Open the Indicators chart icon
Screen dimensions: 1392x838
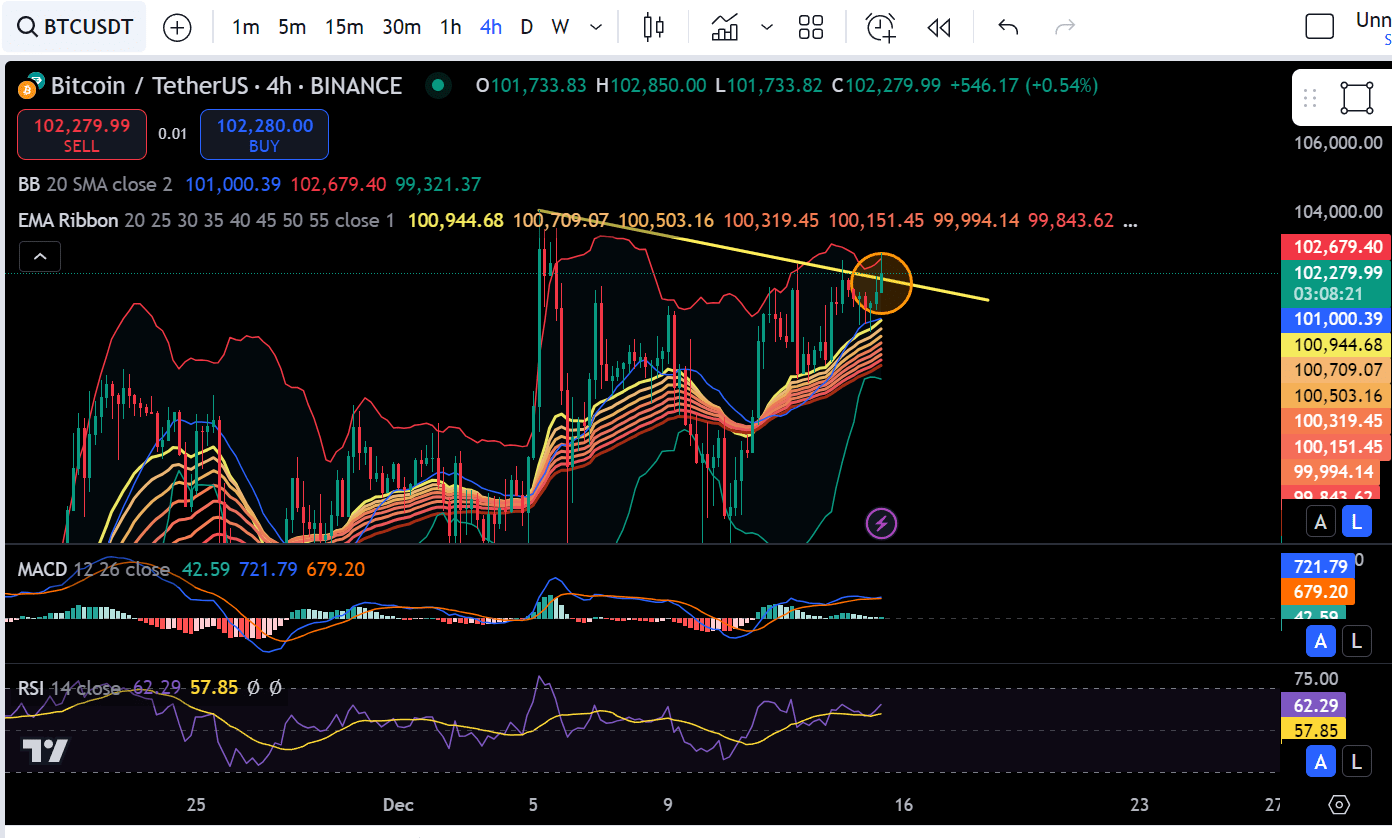(725, 27)
